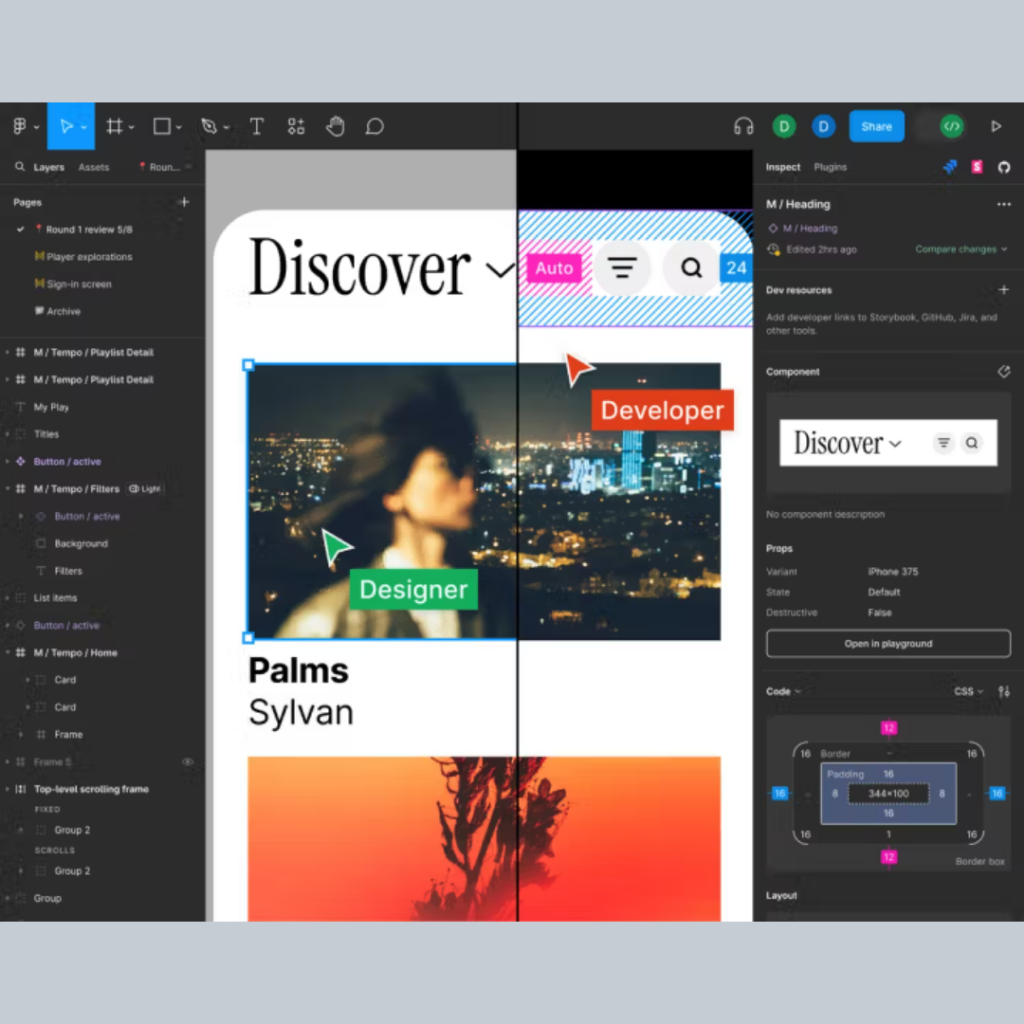Open the CSS code language dropdown
1024x1024 pixels.
tap(968, 691)
